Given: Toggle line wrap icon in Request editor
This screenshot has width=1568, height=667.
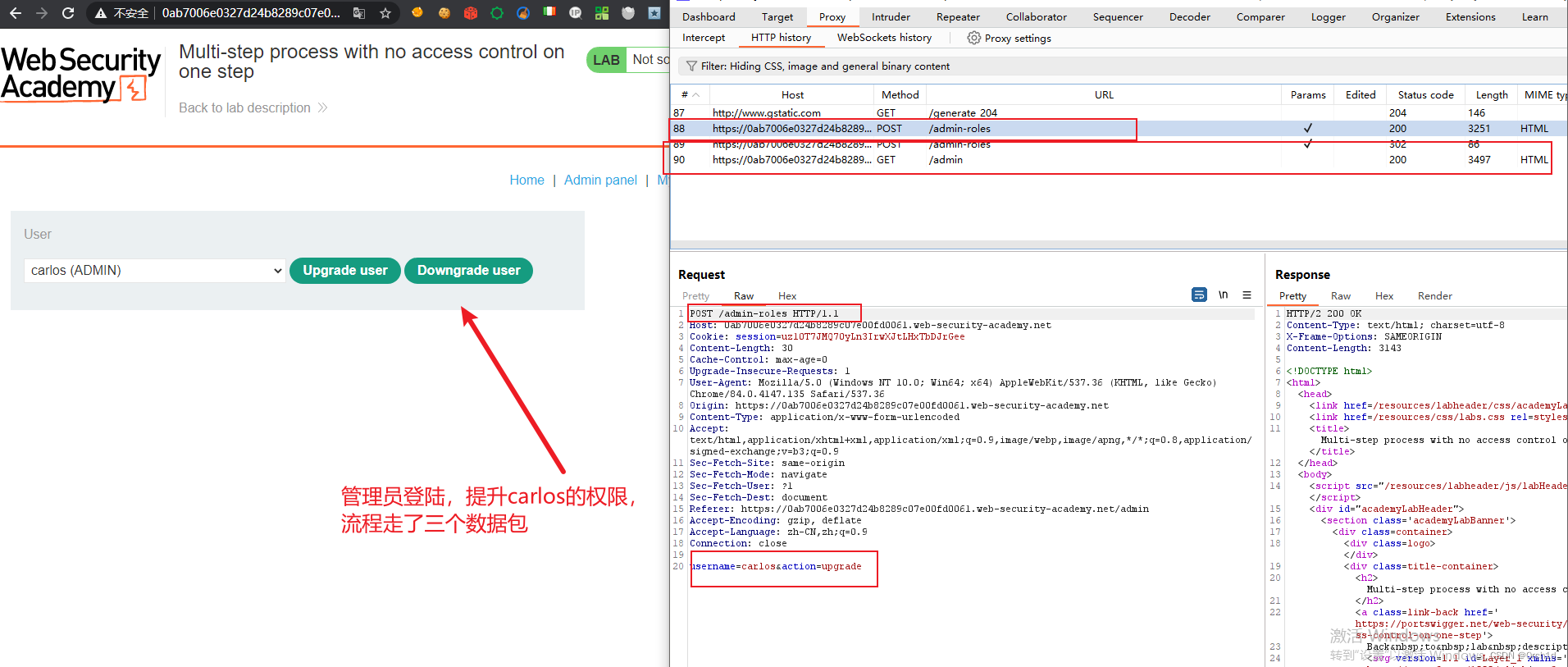Looking at the screenshot, I should tap(1199, 295).
